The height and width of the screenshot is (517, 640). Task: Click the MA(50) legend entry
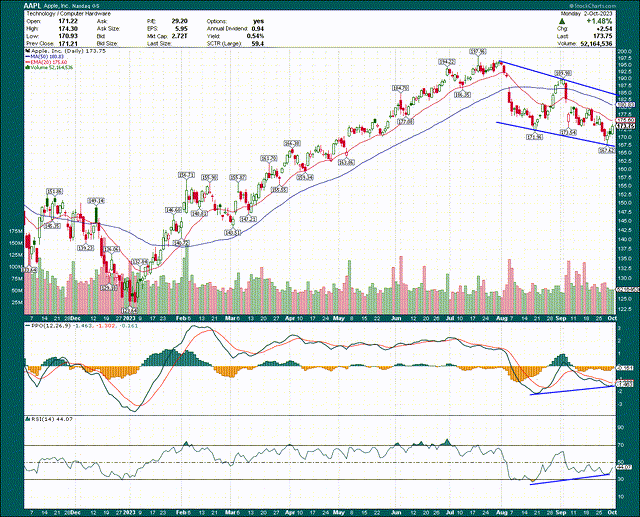coord(45,56)
